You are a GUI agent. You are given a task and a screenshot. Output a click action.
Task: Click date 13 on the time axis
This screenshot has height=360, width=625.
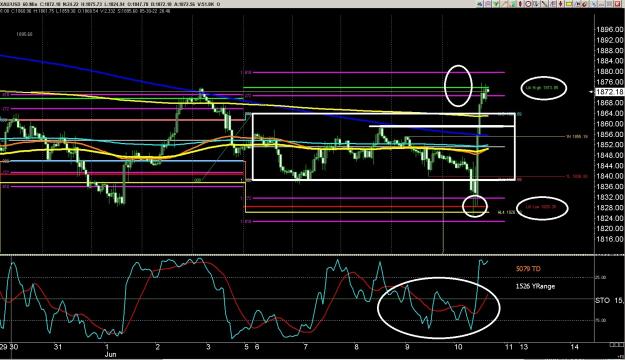[x=523, y=347]
